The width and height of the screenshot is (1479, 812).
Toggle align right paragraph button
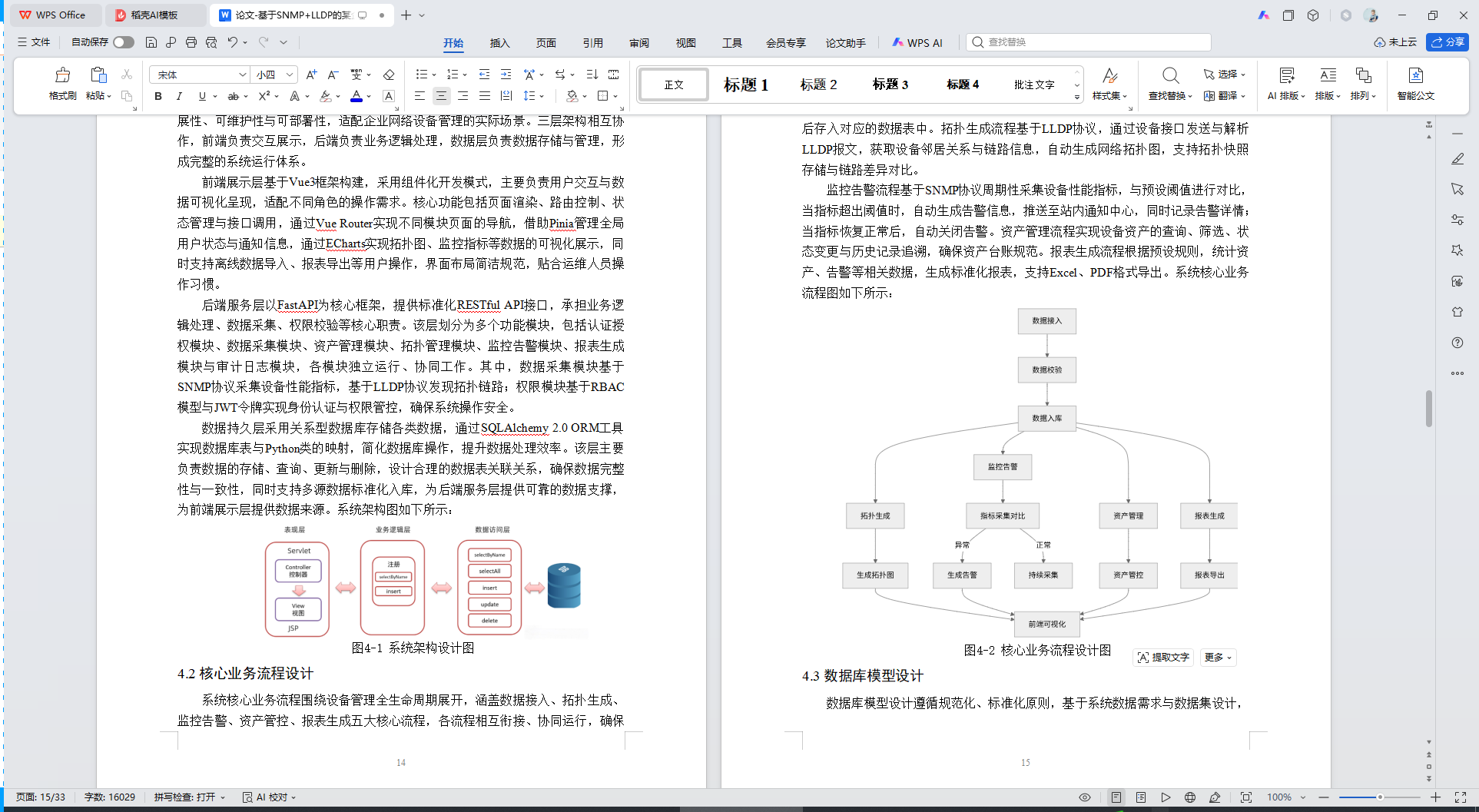[x=463, y=96]
